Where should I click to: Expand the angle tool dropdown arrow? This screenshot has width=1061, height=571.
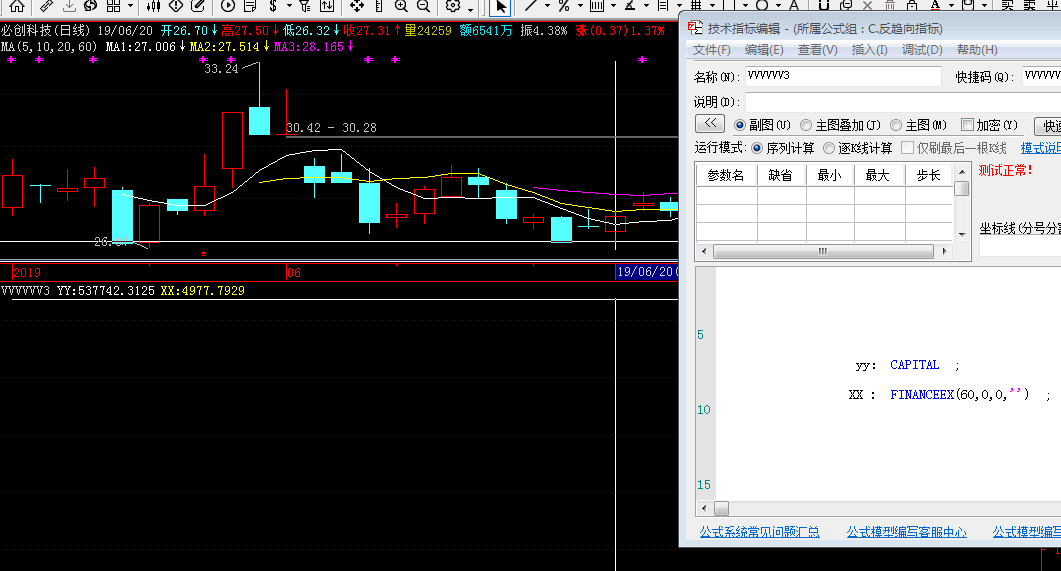point(646,5)
